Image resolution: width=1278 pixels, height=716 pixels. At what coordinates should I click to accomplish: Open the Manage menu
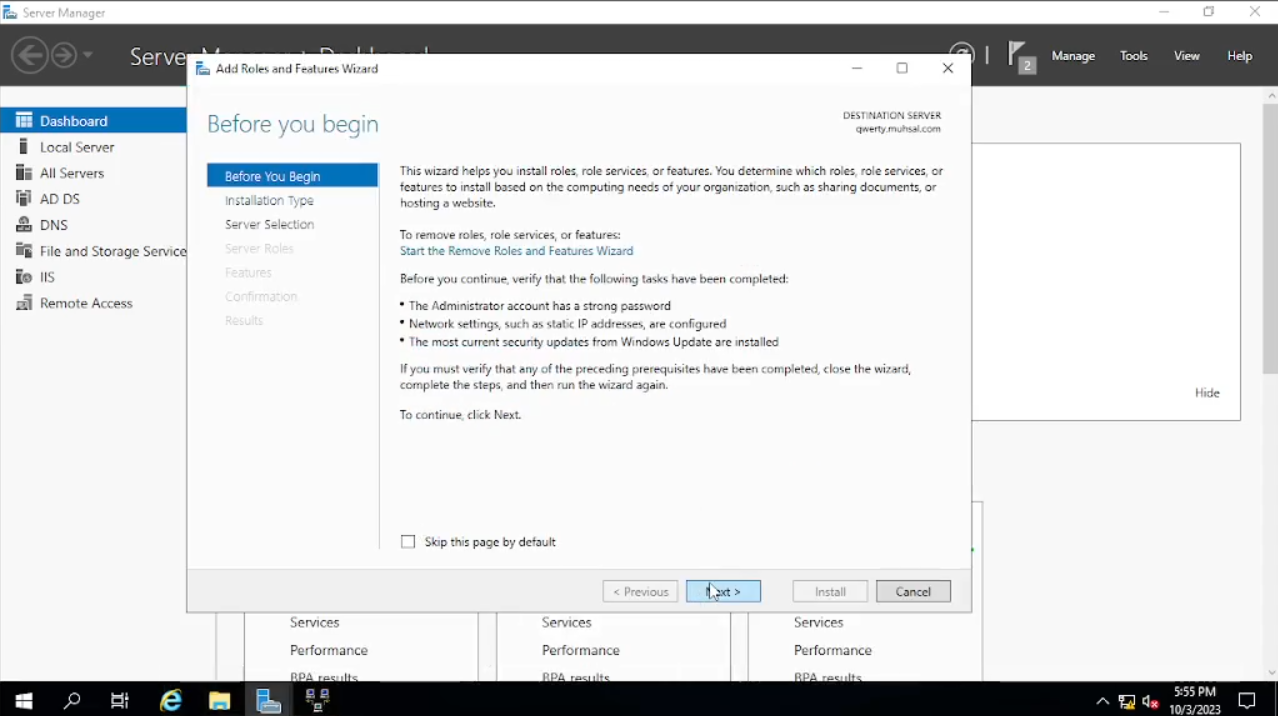1073,56
